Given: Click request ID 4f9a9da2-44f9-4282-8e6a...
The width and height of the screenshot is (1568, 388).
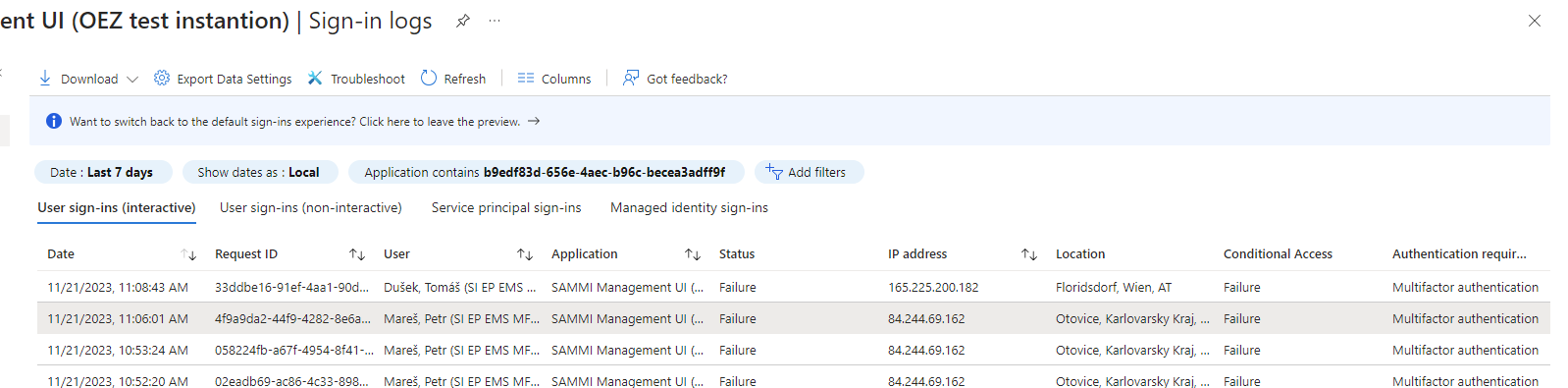Looking at the screenshot, I should pos(293,319).
